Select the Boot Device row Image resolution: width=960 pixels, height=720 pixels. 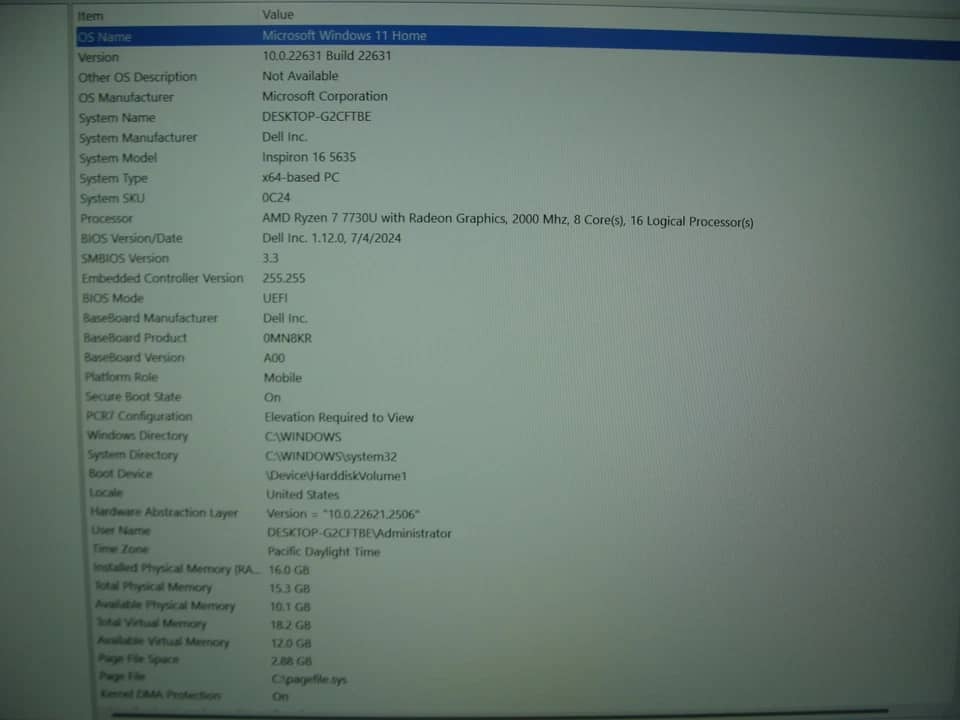coord(120,473)
